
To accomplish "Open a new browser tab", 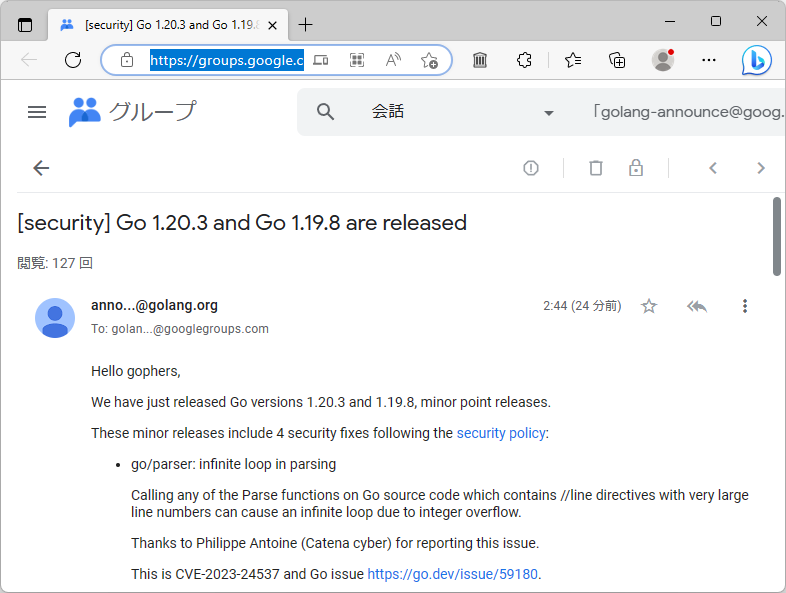I will (x=305, y=25).
